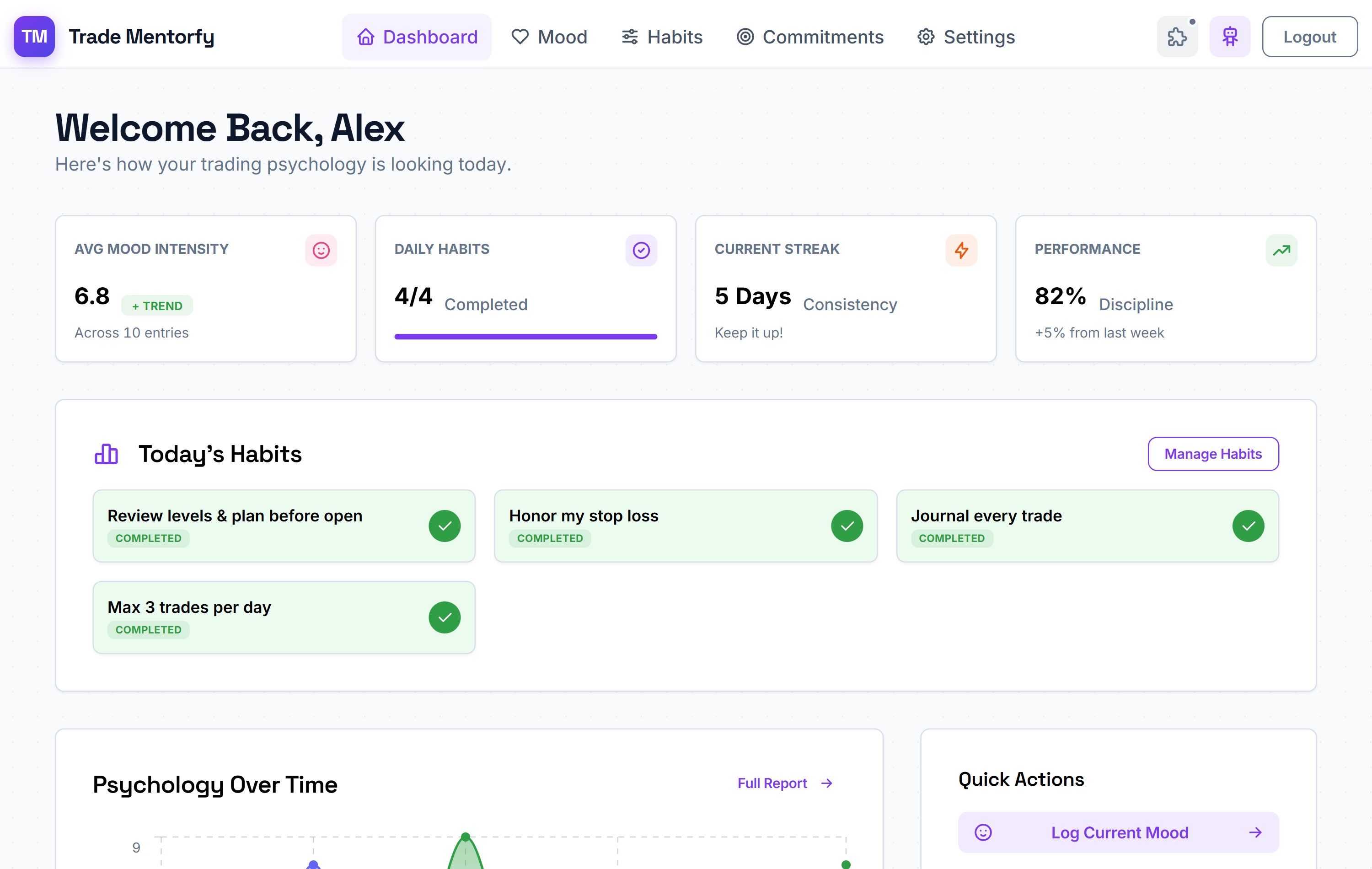This screenshot has height=869, width=1372.
Task: Click the right arrow in Log Current Mood
Action: [1255, 832]
